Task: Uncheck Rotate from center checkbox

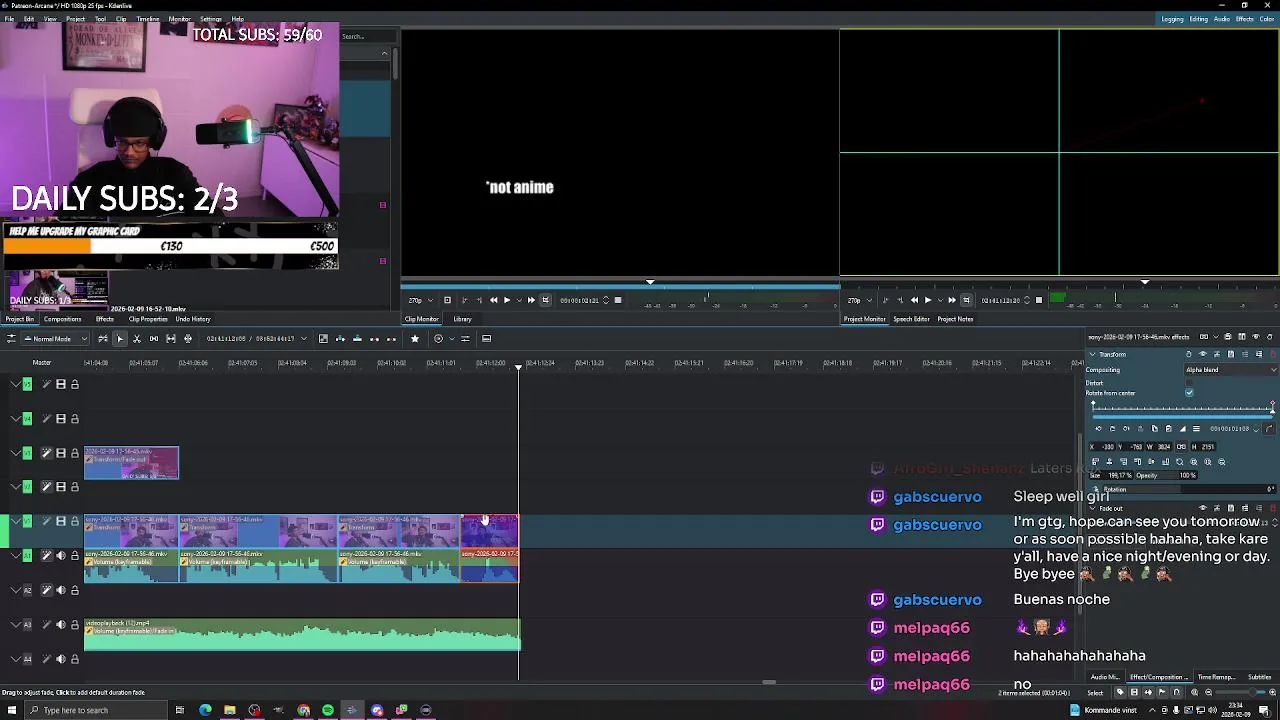Action: tap(1189, 393)
